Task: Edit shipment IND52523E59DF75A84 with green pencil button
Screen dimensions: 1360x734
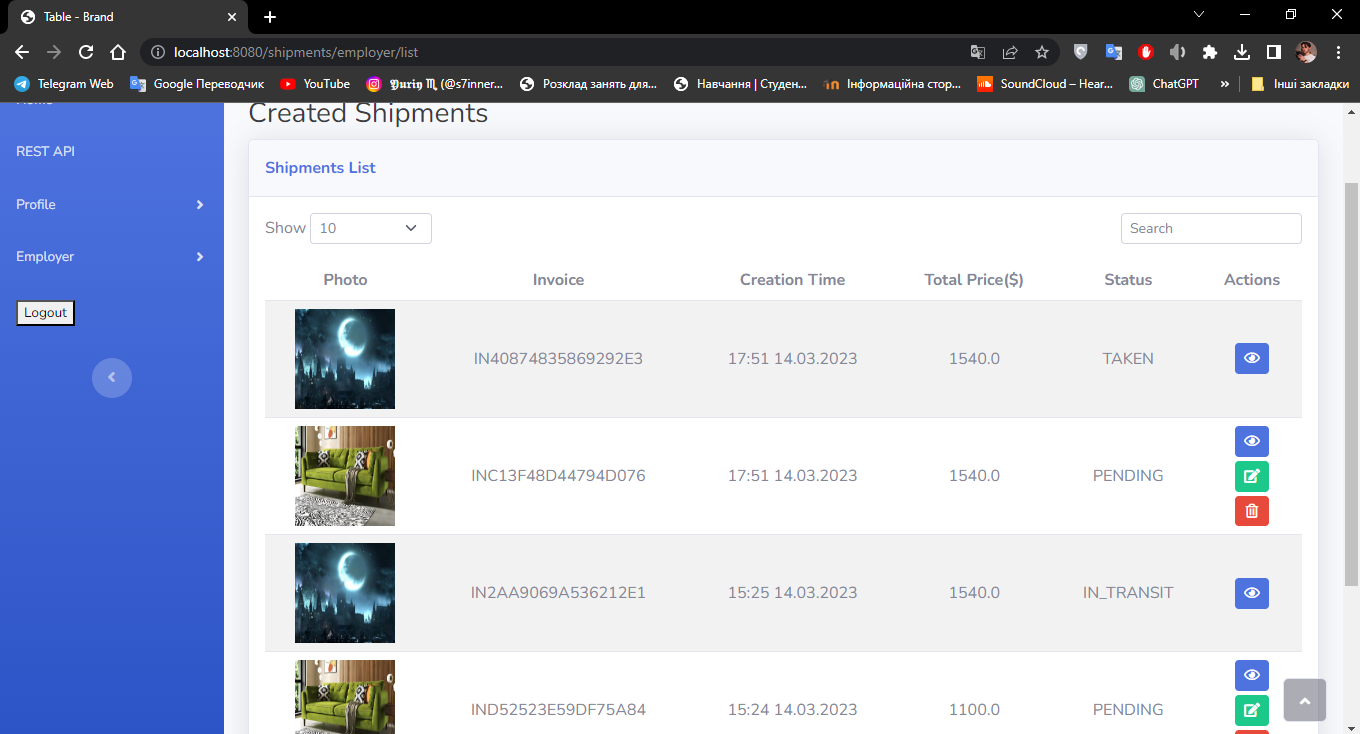Action: 1251,710
